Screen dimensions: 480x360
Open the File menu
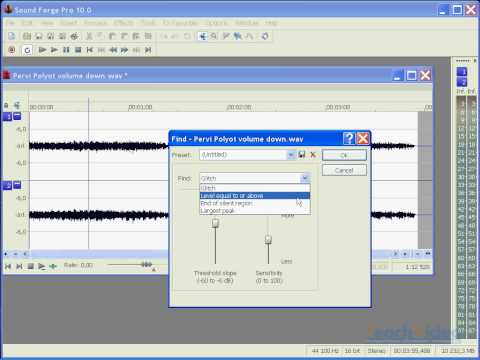pos(10,23)
